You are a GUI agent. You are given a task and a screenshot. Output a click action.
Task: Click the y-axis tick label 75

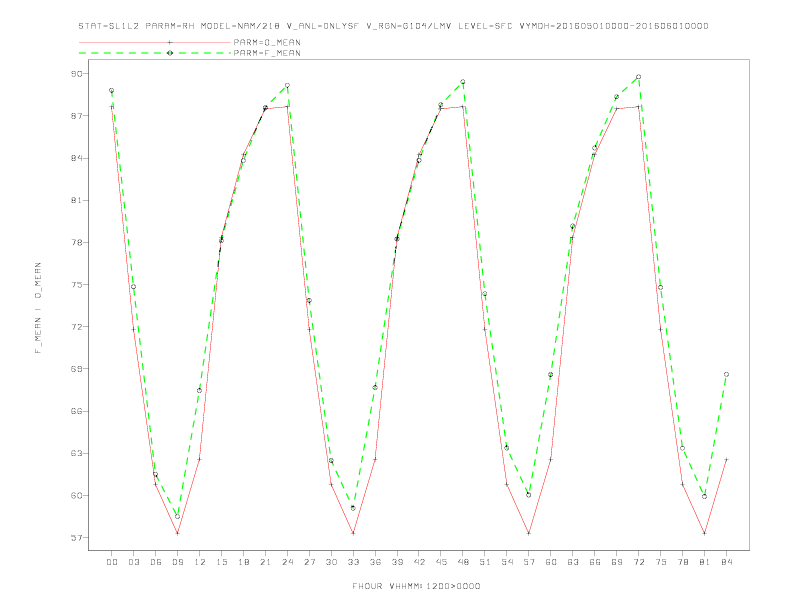point(76,284)
